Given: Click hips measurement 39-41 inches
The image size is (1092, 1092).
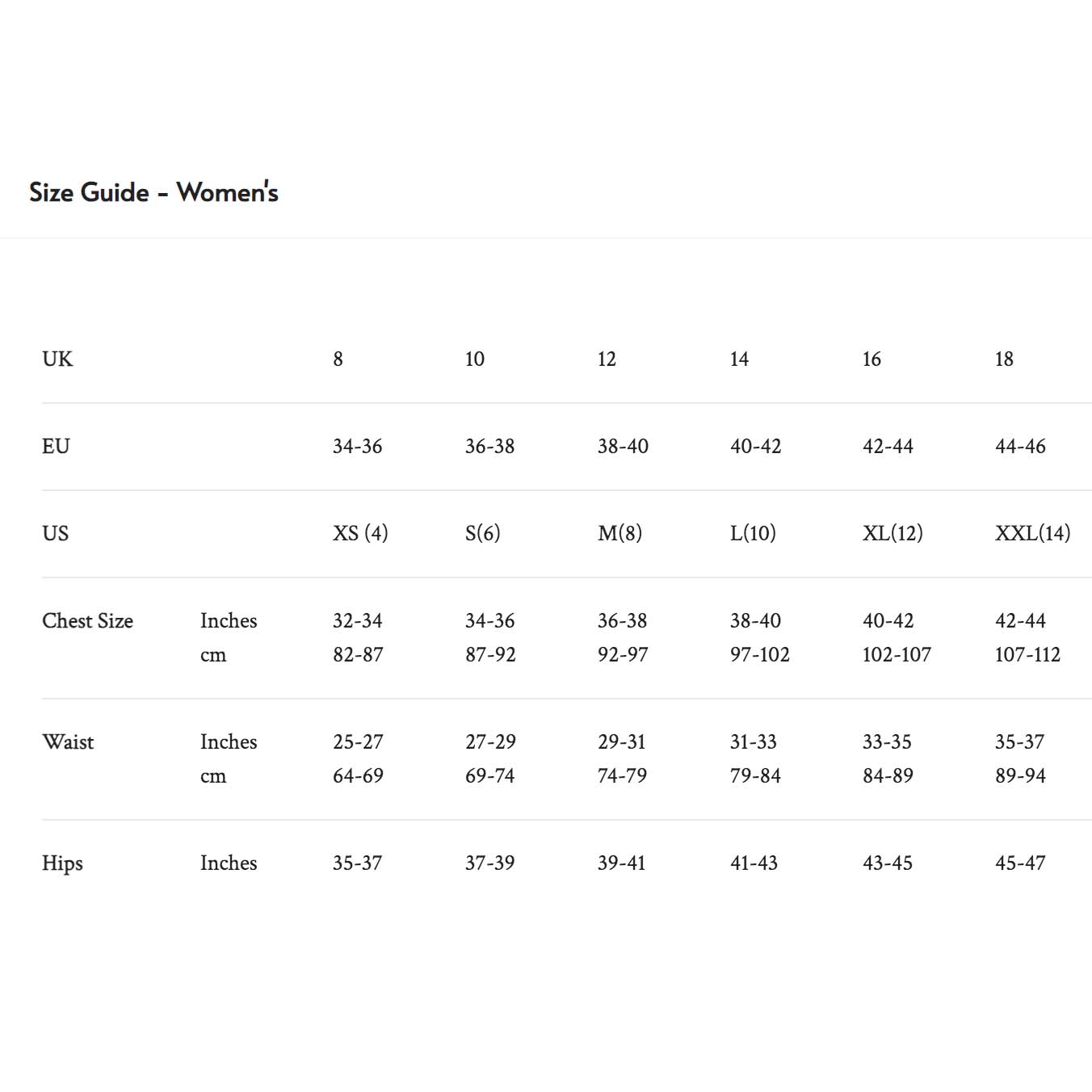Looking at the screenshot, I should coord(621,863).
